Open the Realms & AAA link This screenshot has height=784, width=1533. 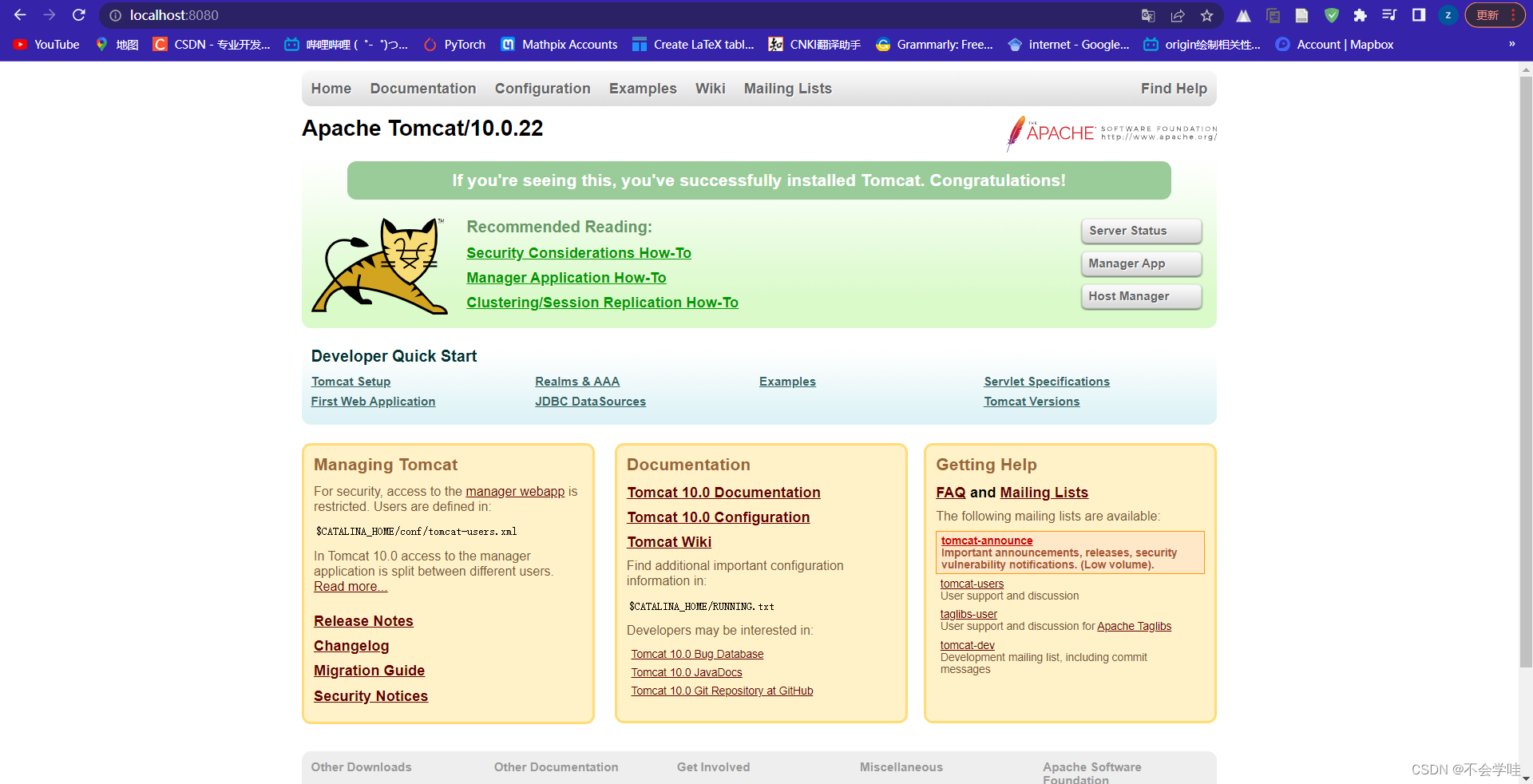[x=577, y=382]
